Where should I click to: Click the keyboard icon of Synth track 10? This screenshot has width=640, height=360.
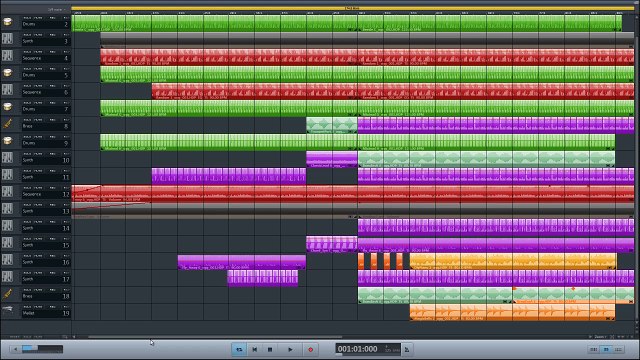pyautogui.click(x=7, y=158)
